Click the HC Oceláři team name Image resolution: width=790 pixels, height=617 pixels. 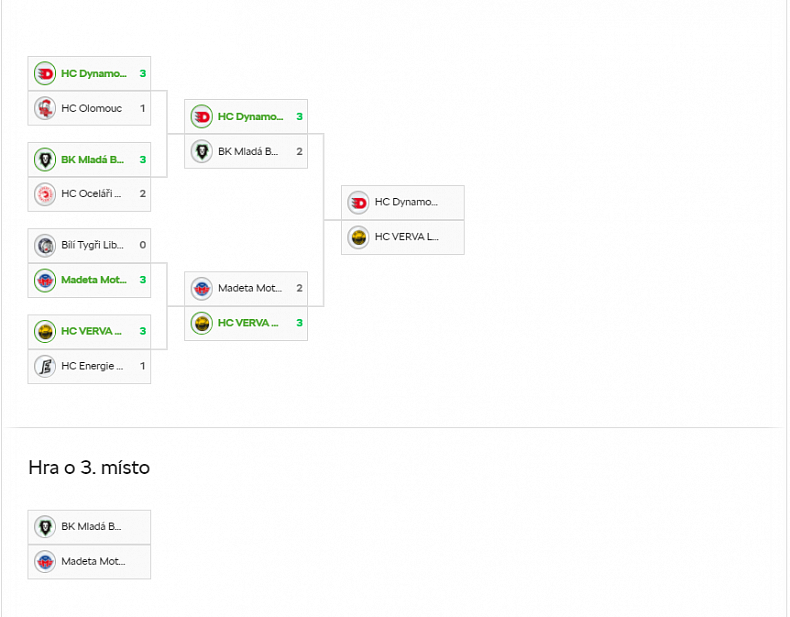tap(91, 194)
